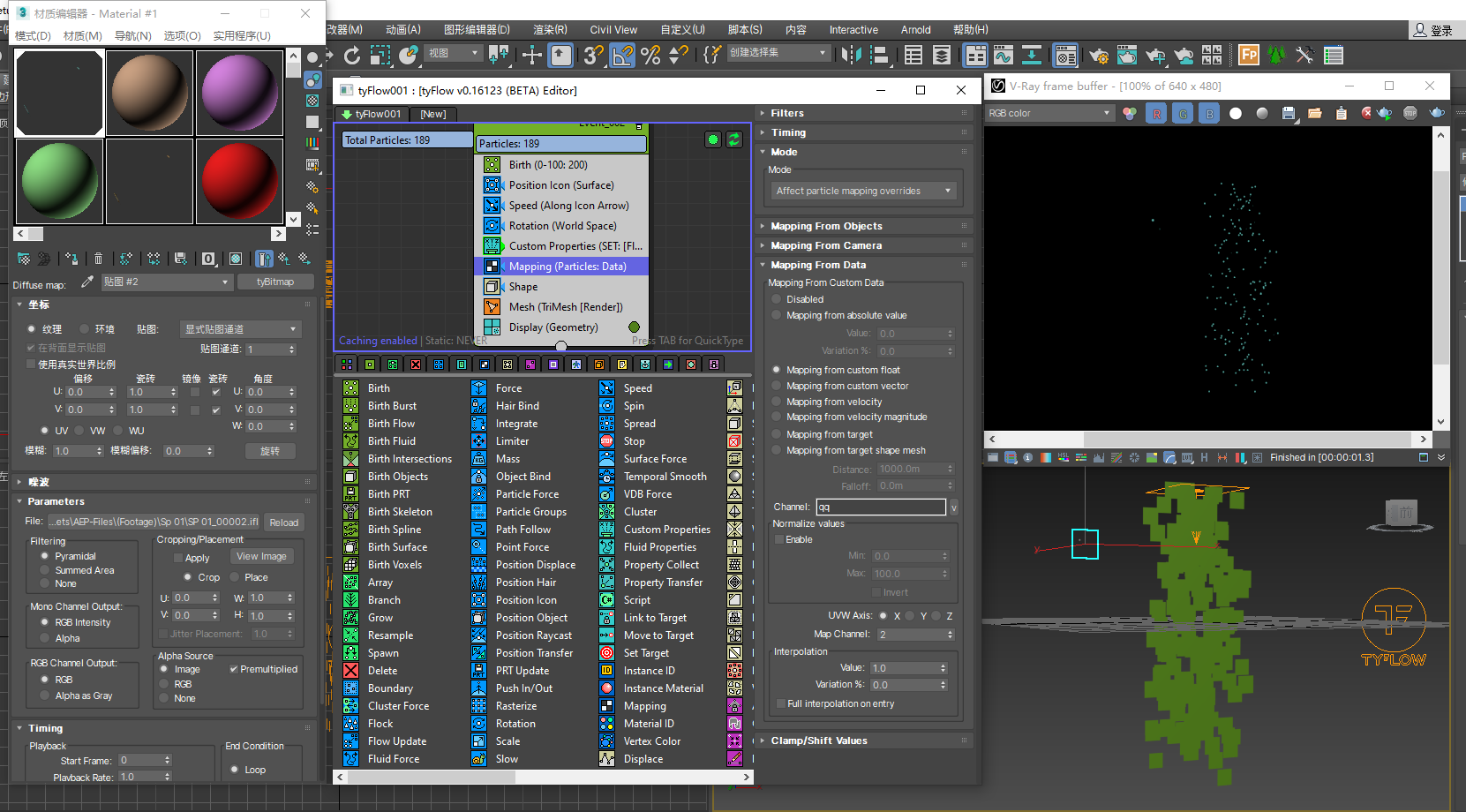Select the Stop operator icon
1466x812 pixels.
tap(606, 441)
